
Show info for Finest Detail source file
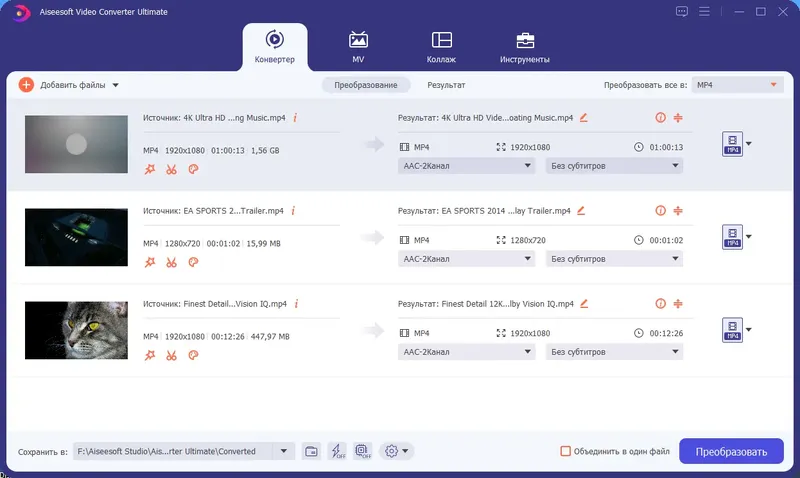pos(296,304)
